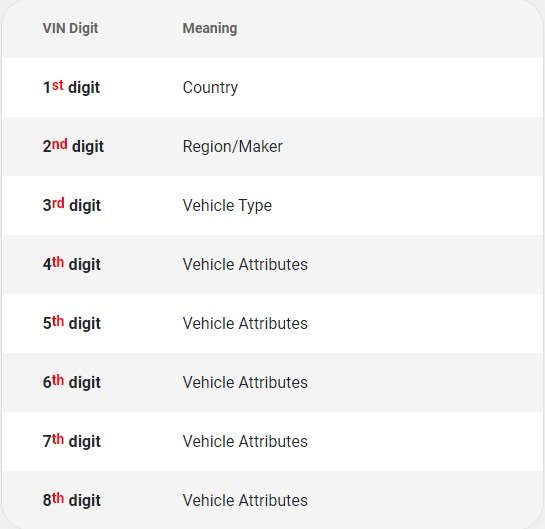Select the 4th digit label
This screenshot has height=529, width=545.
[x=72, y=264]
